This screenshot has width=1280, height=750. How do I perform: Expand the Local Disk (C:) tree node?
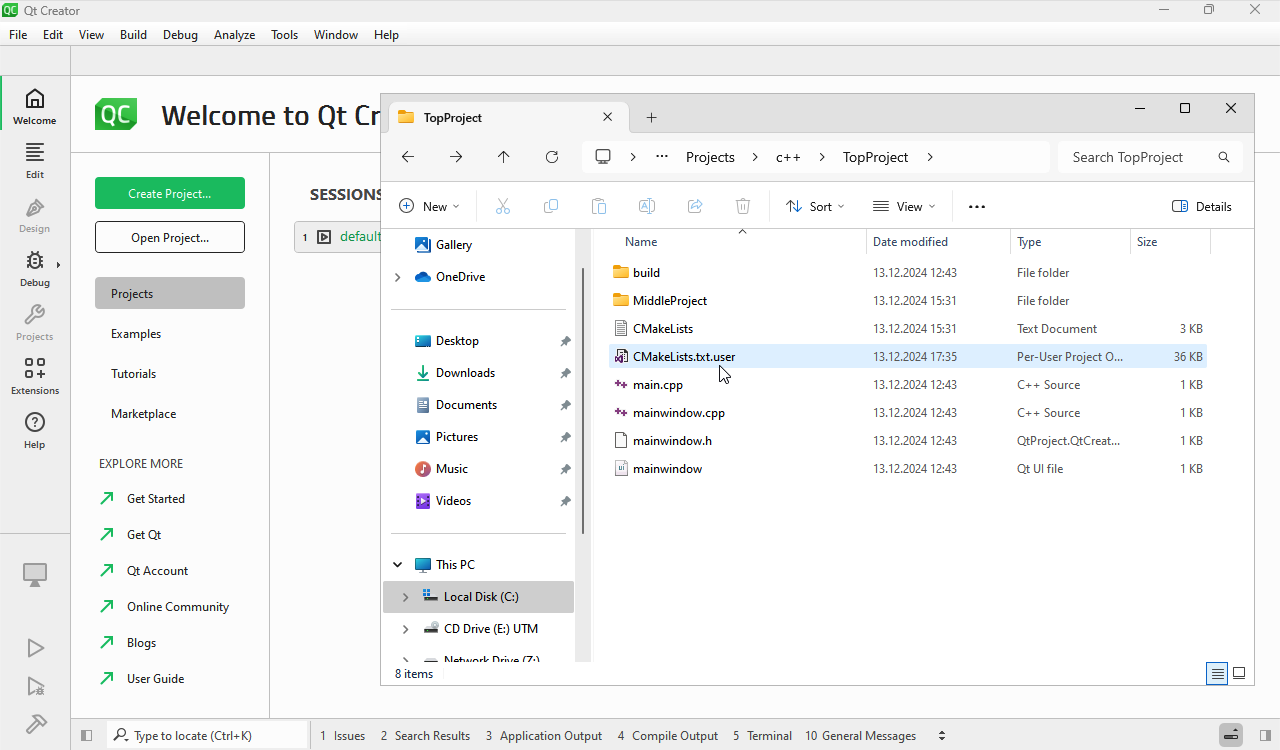pos(405,597)
